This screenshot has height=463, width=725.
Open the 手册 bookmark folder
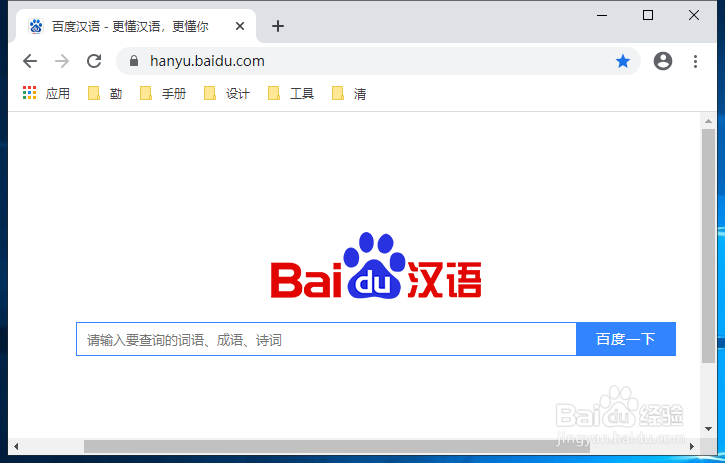click(163, 94)
